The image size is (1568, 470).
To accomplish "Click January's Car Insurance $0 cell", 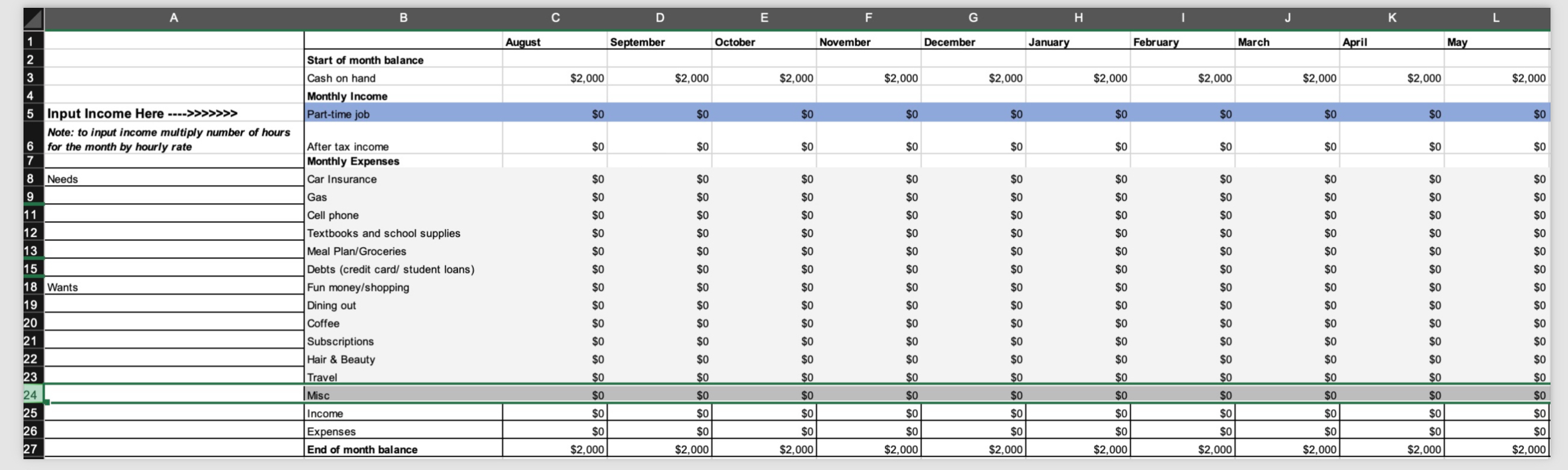I will (1078, 179).
